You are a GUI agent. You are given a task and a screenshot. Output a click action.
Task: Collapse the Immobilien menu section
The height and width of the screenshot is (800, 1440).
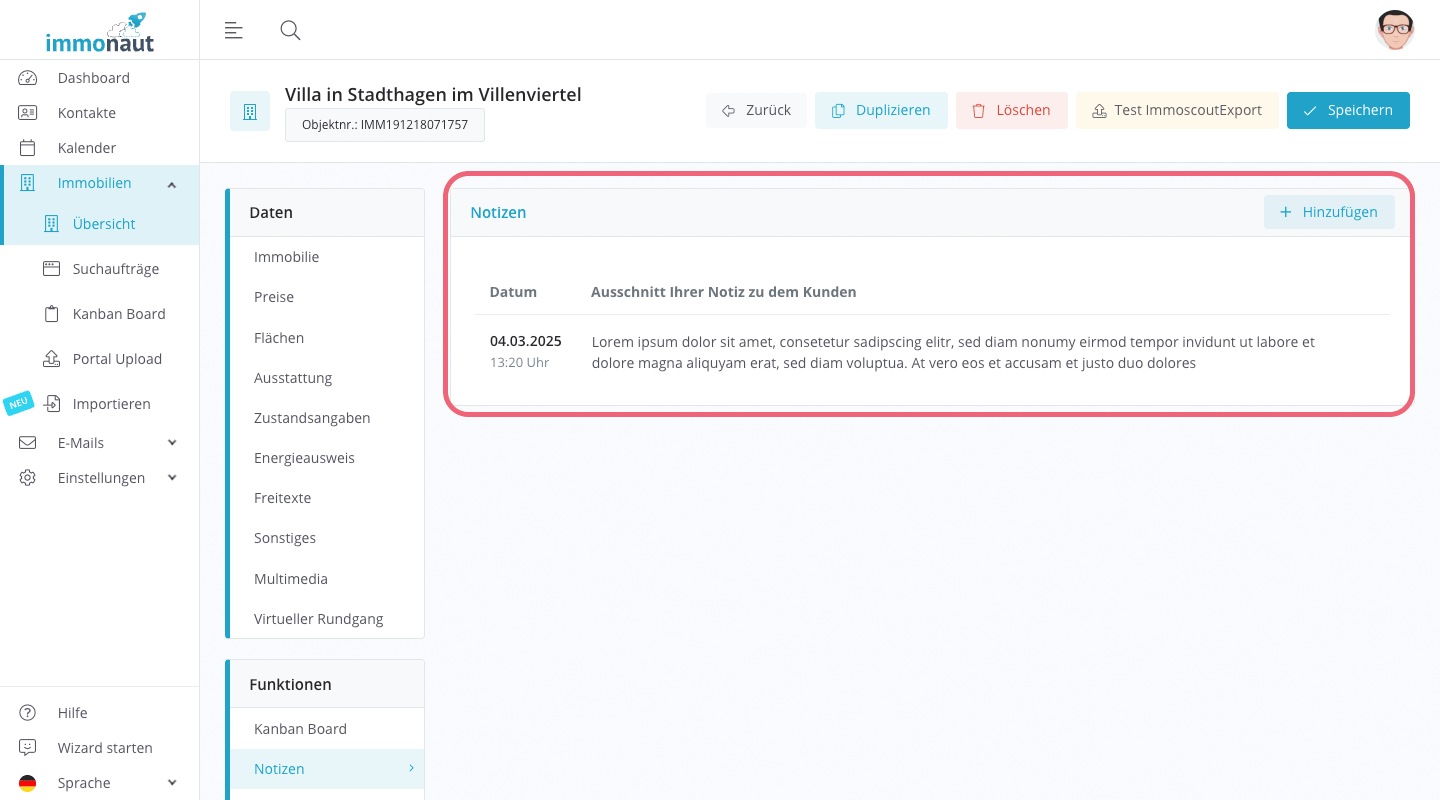pos(171,184)
